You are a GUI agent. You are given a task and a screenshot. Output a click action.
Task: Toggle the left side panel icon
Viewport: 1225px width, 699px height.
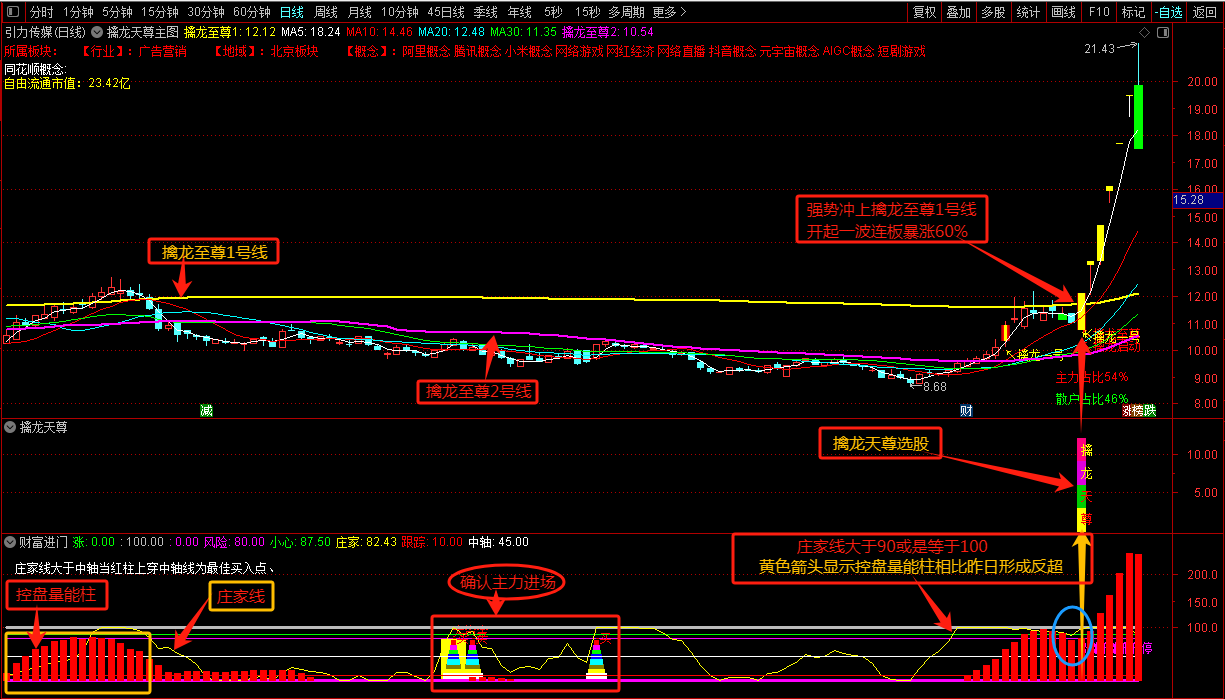[x=12, y=12]
